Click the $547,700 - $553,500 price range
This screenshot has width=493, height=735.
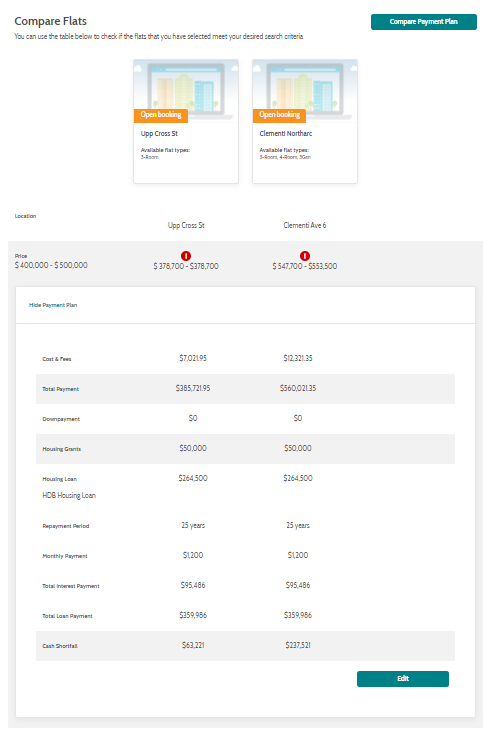[305, 266]
